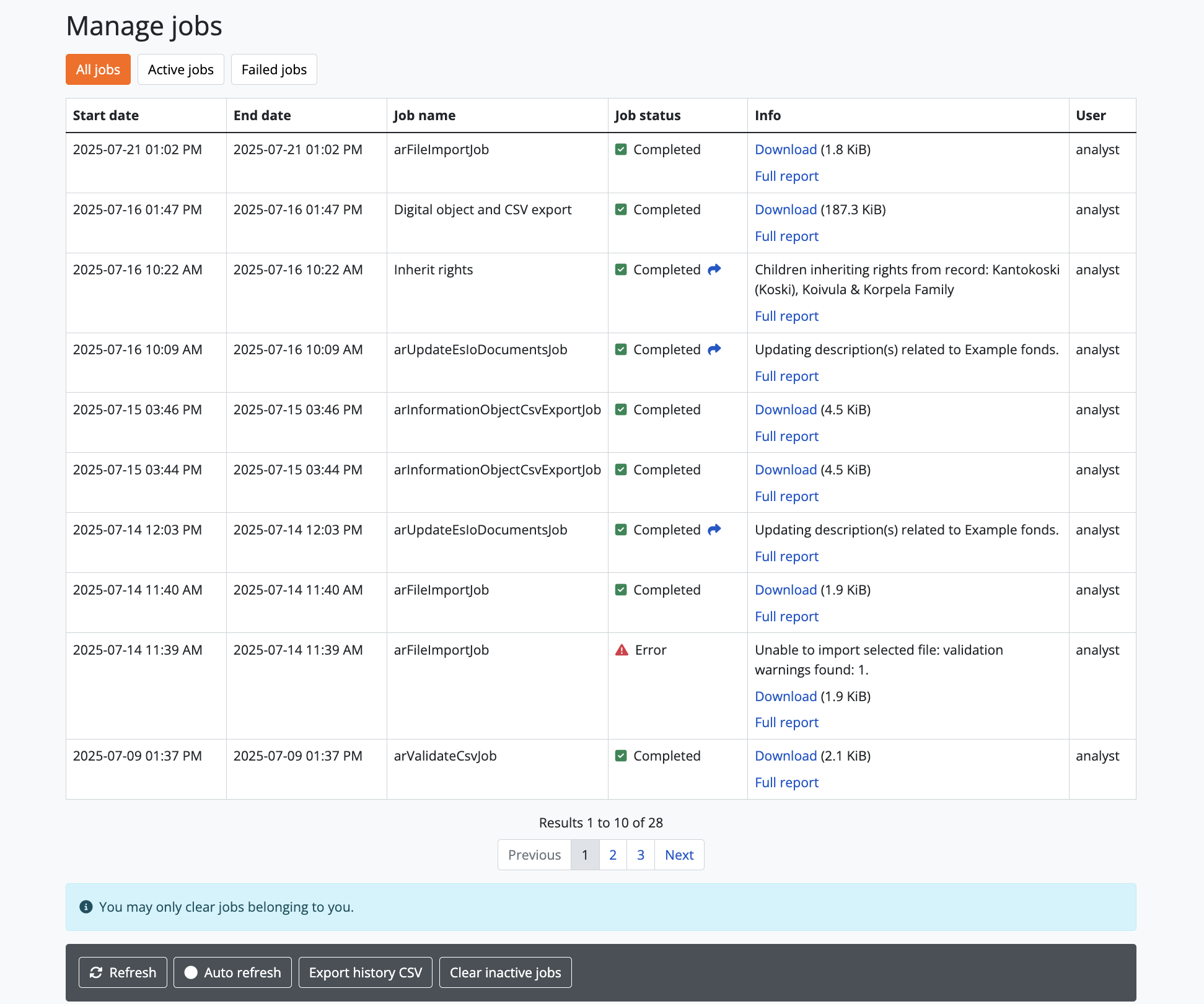The width and height of the screenshot is (1204, 1004).
Task: Click green check icon for arValidateCsvJob row
Action: pyautogui.click(x=621, y=756)
